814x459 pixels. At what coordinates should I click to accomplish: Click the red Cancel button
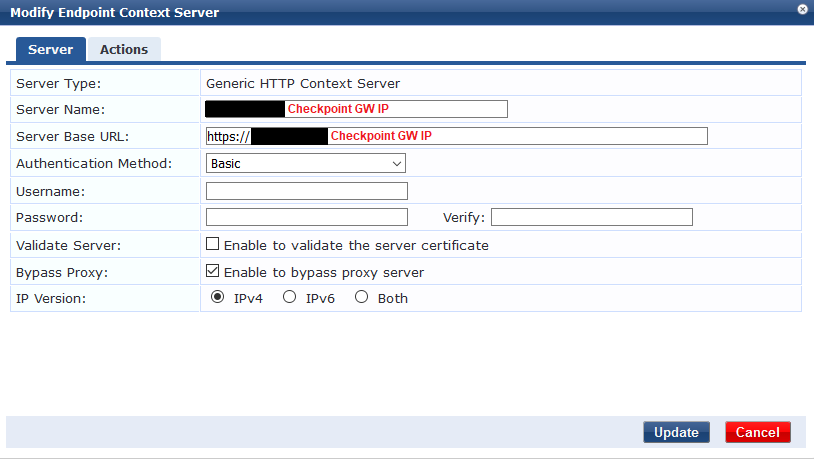(x=758, y=432)
